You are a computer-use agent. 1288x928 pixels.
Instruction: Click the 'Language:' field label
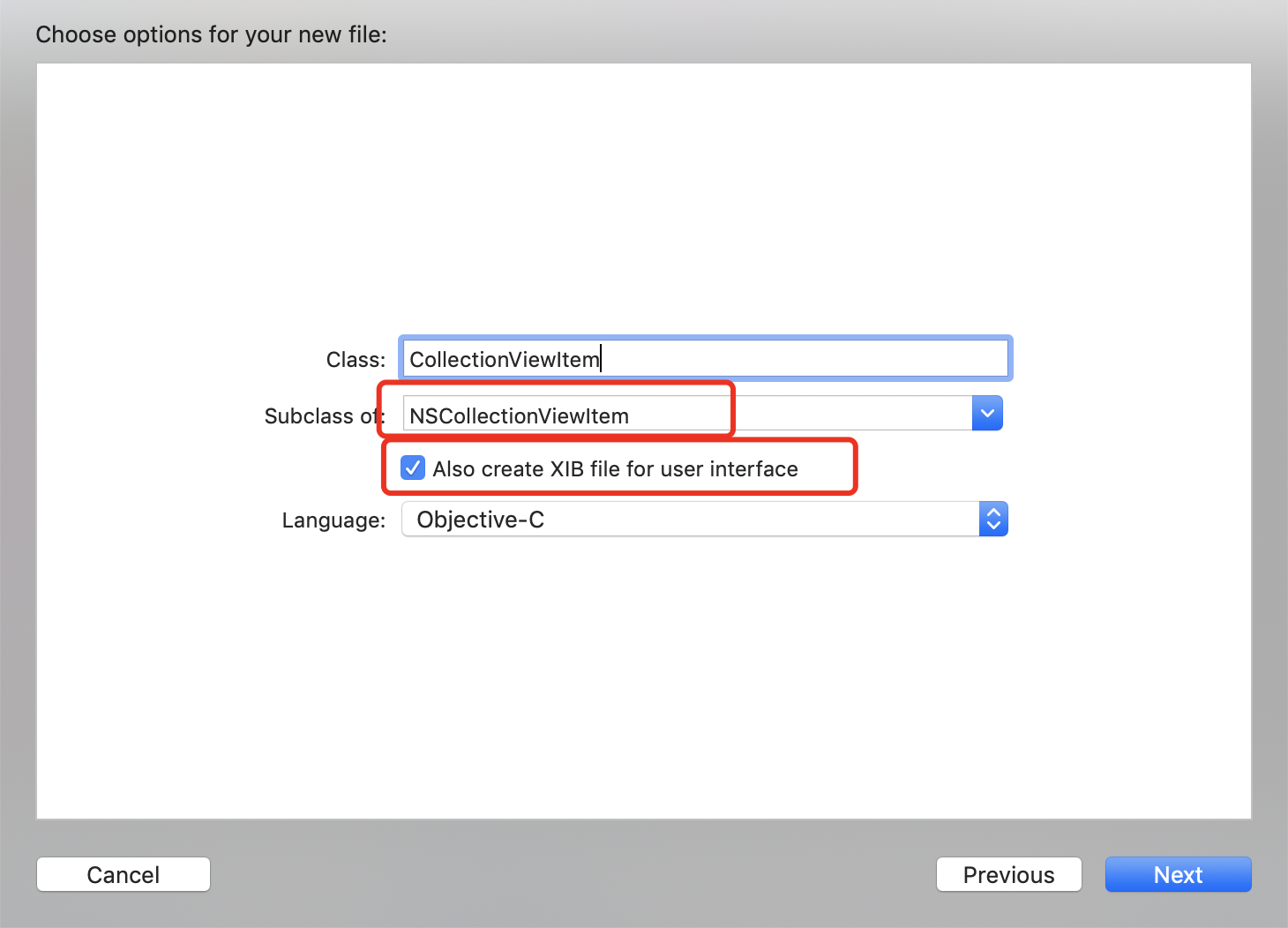[333, 520]
